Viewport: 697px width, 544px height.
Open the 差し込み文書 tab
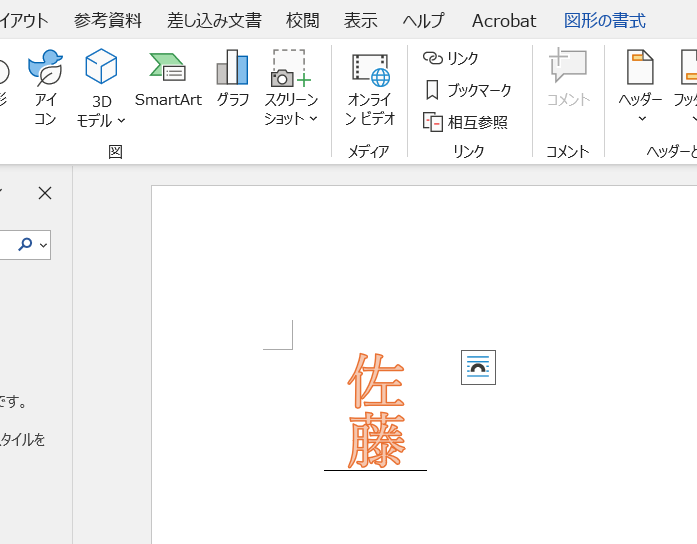[214, 20]
